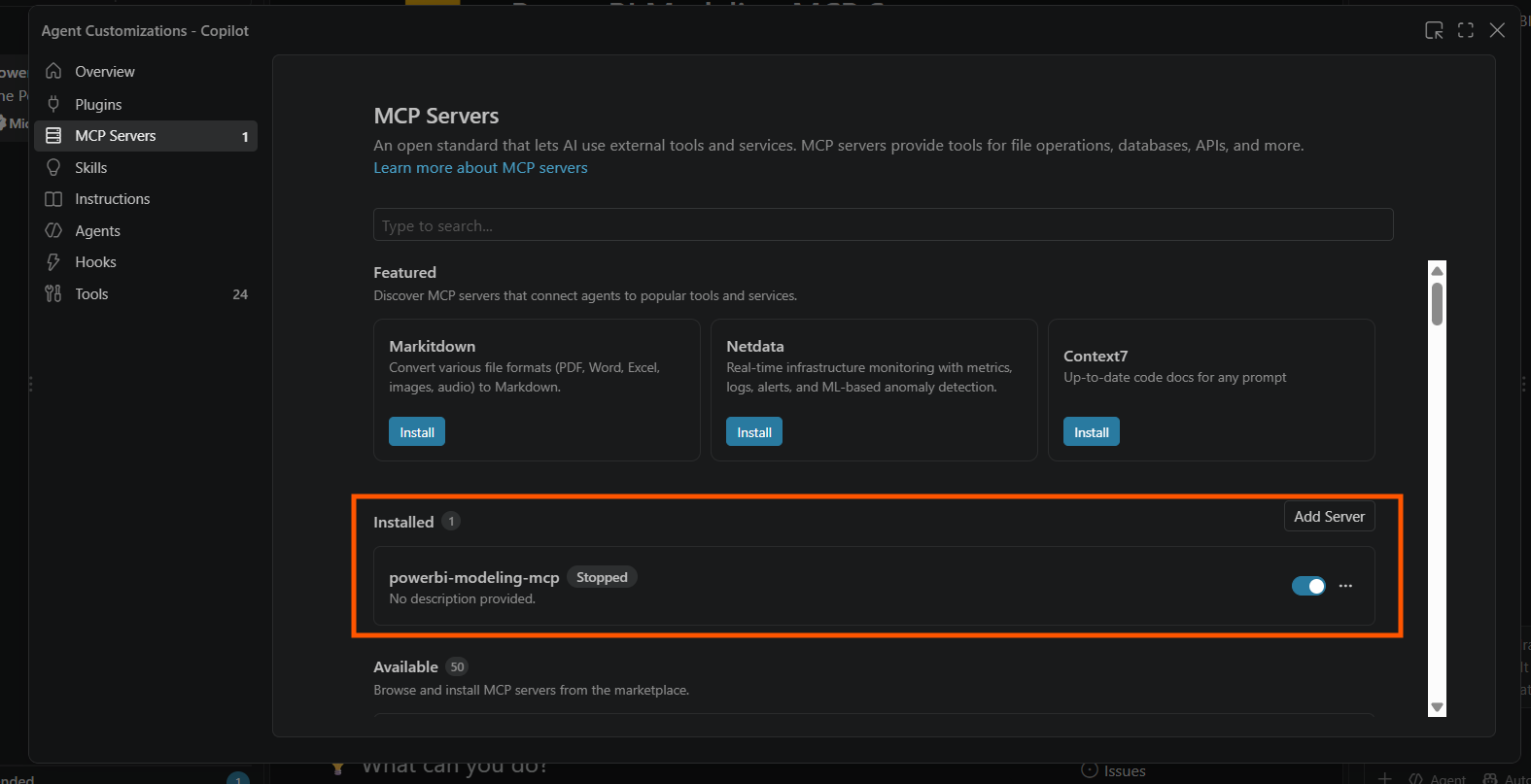Open the Tools section
The image size is (1531, 784).
[x=146, y=293]
